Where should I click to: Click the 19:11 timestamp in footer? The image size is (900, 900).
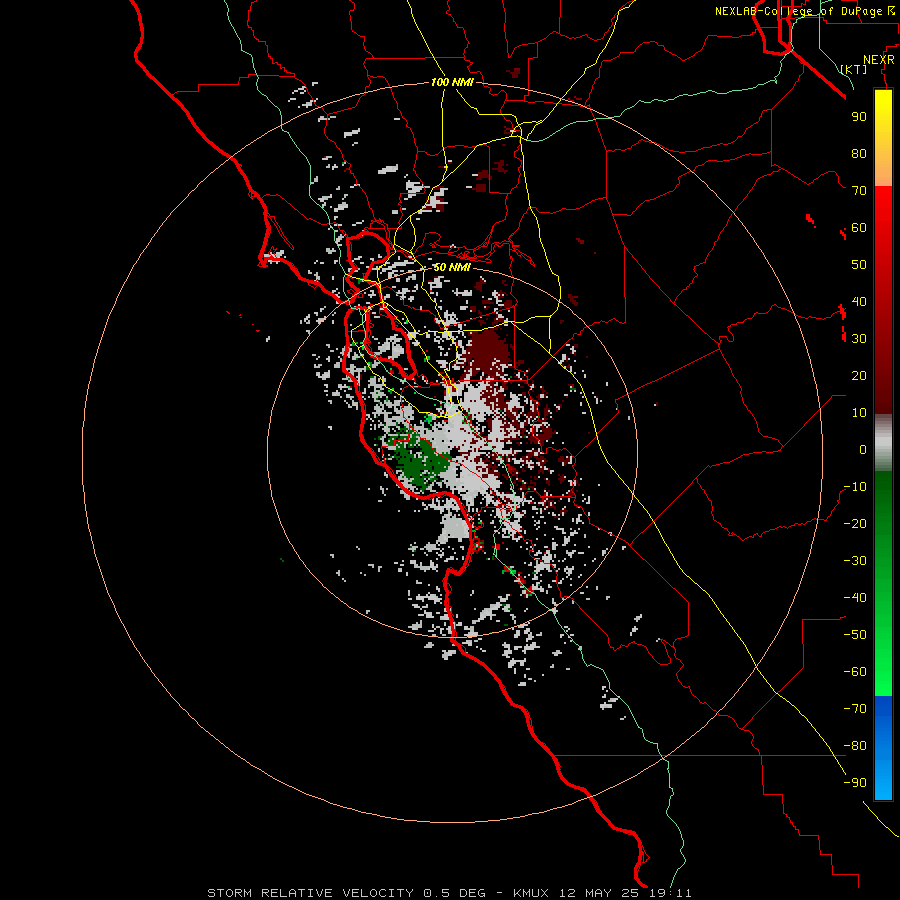(x=668, y=893)
